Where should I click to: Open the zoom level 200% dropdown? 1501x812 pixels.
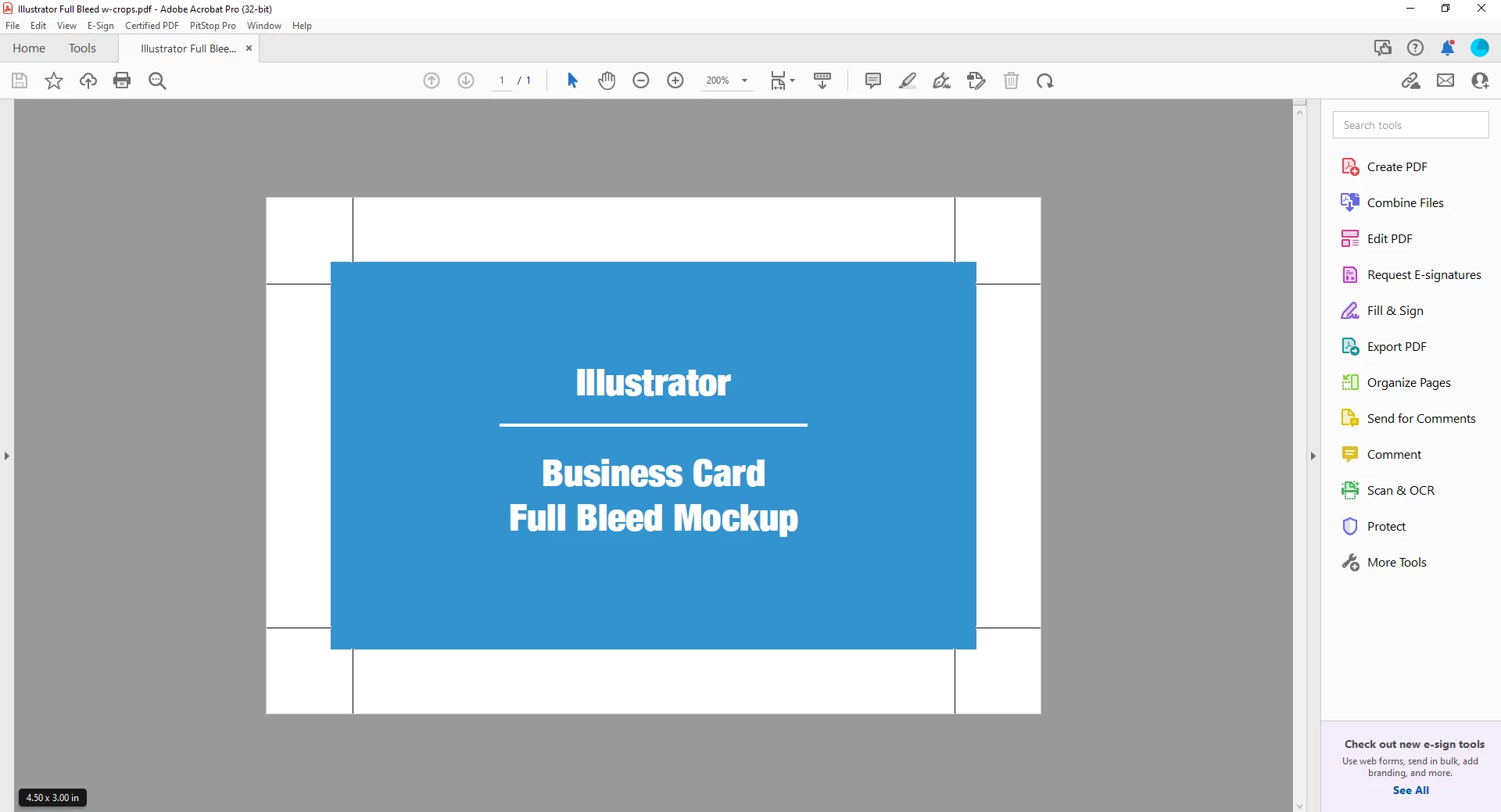pos(727,80)
